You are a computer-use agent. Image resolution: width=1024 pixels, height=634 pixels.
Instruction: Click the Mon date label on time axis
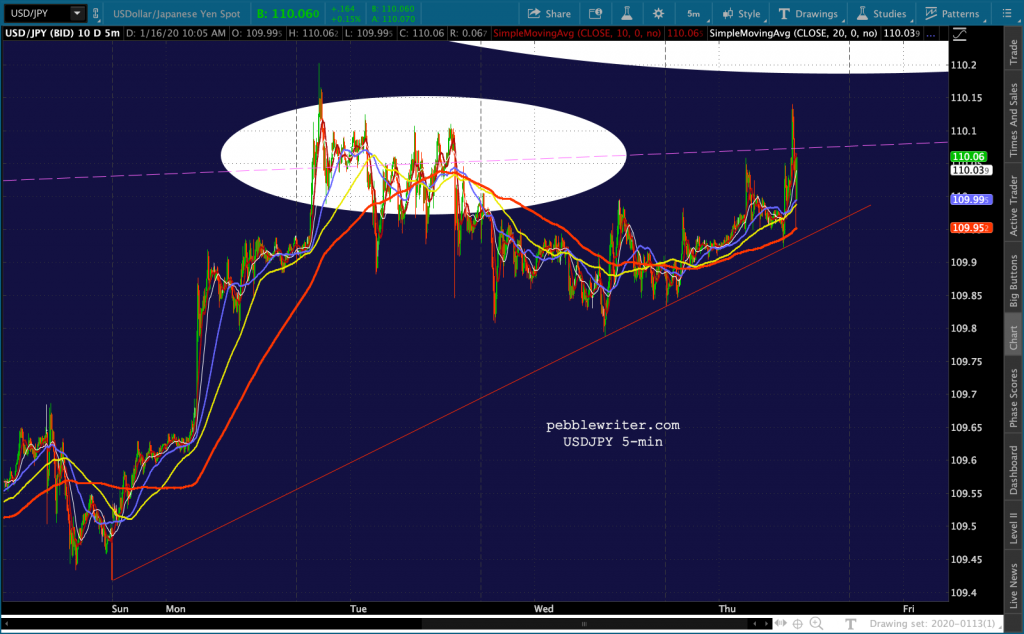point(175,609)
